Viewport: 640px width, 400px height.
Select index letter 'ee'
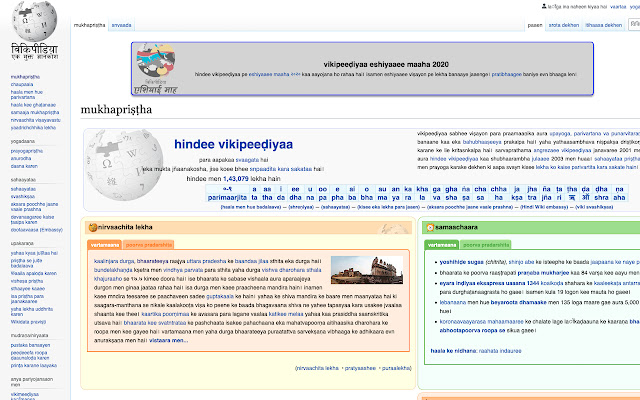295,189
